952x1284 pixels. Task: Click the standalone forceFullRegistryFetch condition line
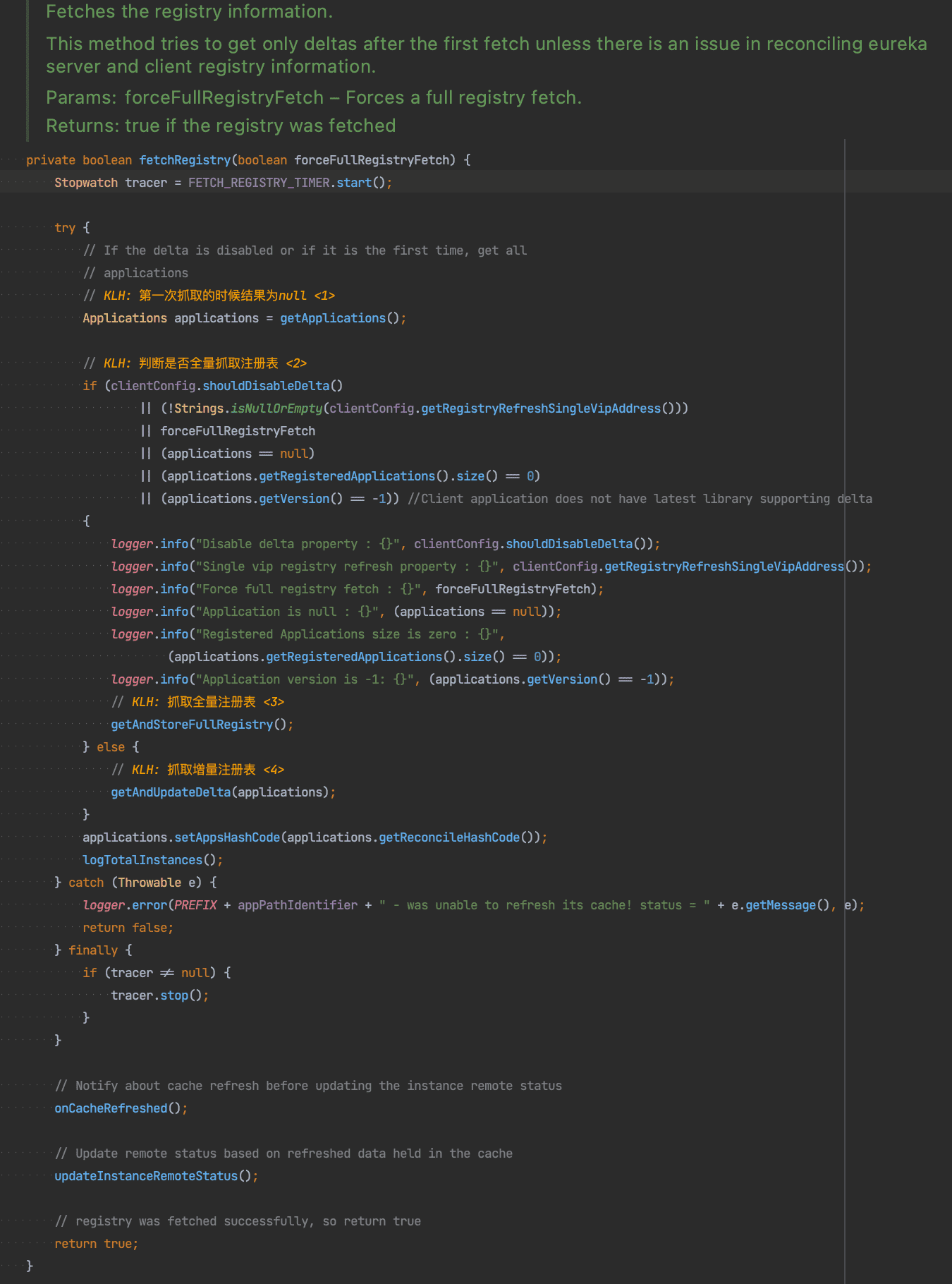click(238, 431)
